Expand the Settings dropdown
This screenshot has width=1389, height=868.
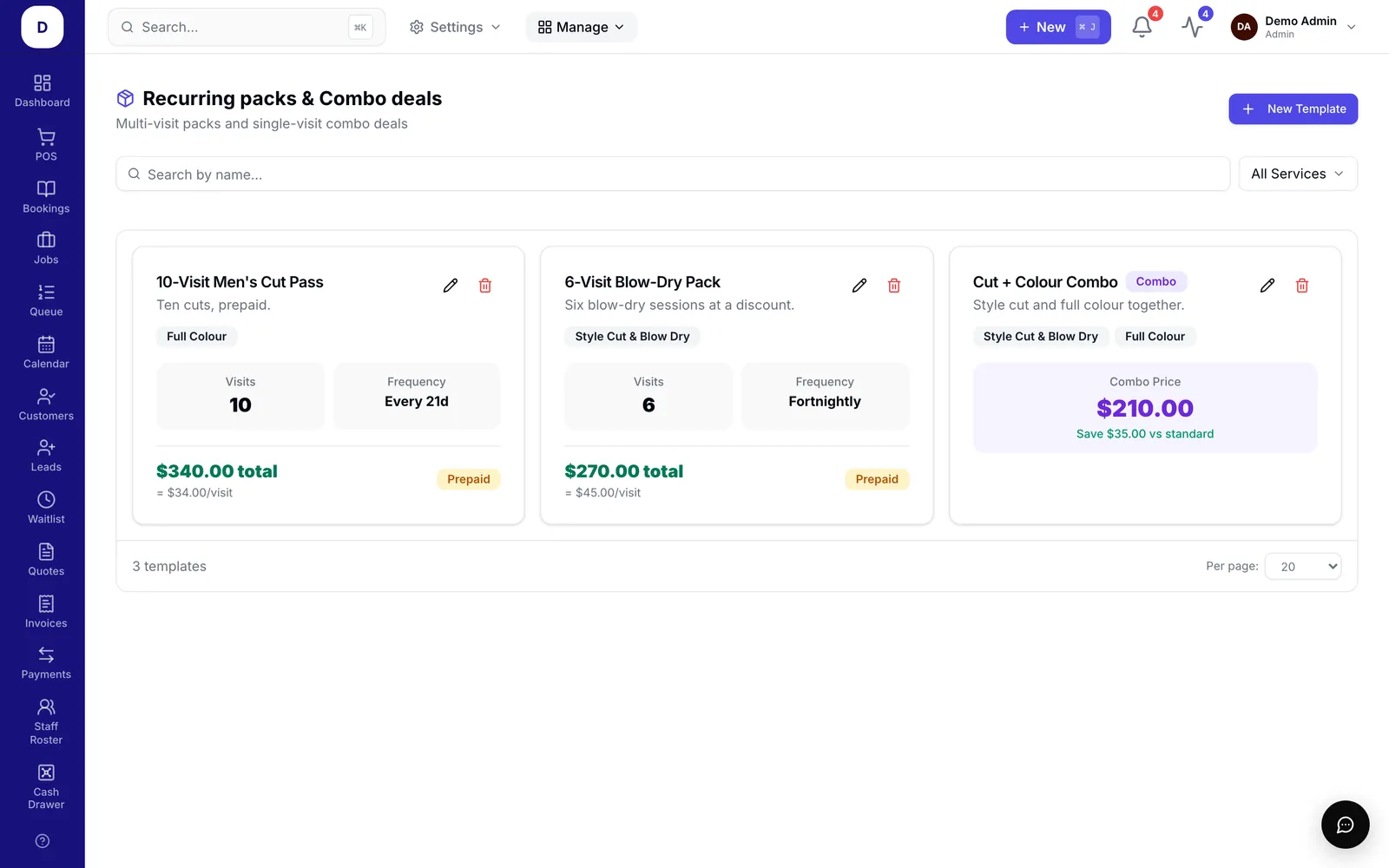(x=455, y=27)
